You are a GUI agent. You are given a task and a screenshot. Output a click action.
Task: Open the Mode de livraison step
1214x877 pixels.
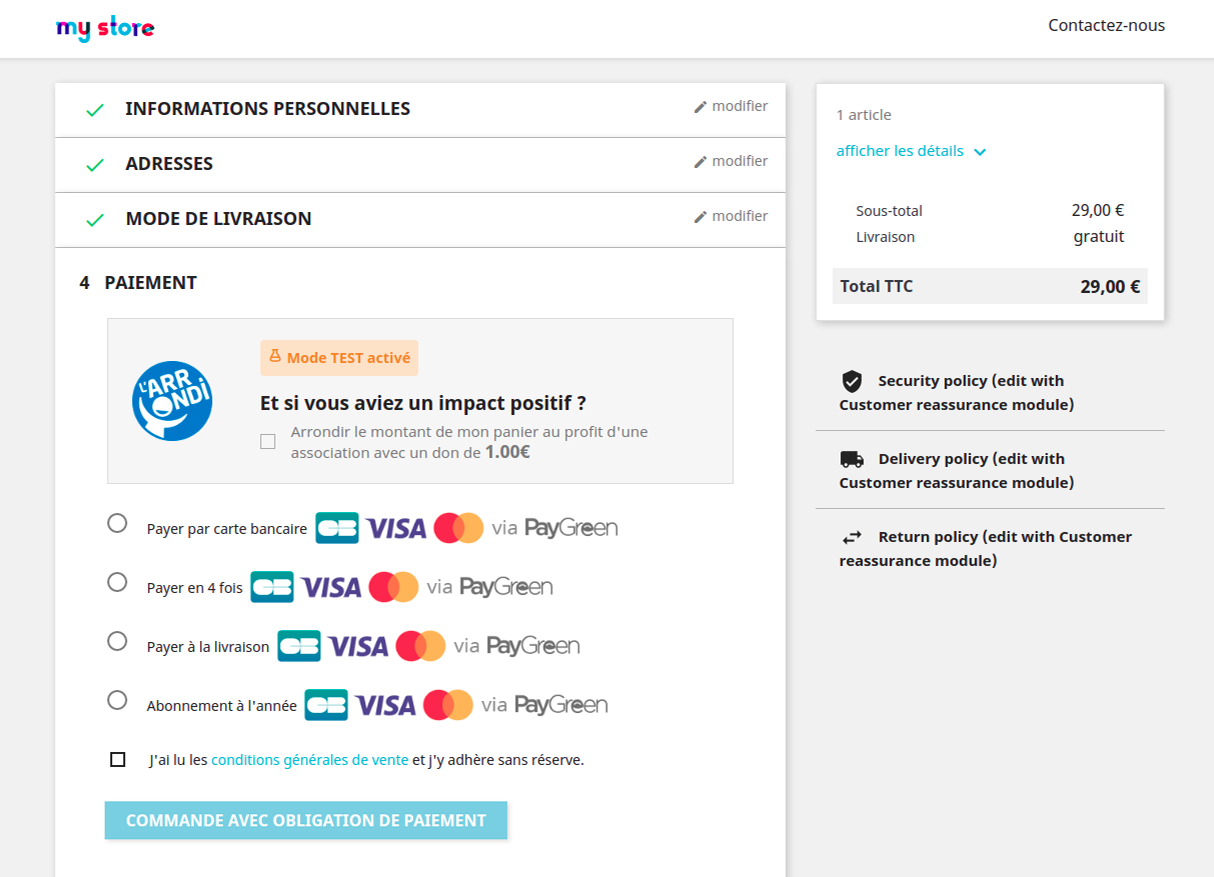click(218, 219)
